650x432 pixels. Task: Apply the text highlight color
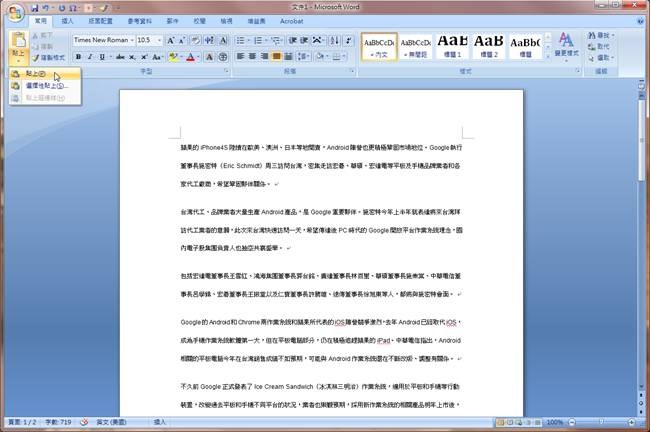point(173,57)
